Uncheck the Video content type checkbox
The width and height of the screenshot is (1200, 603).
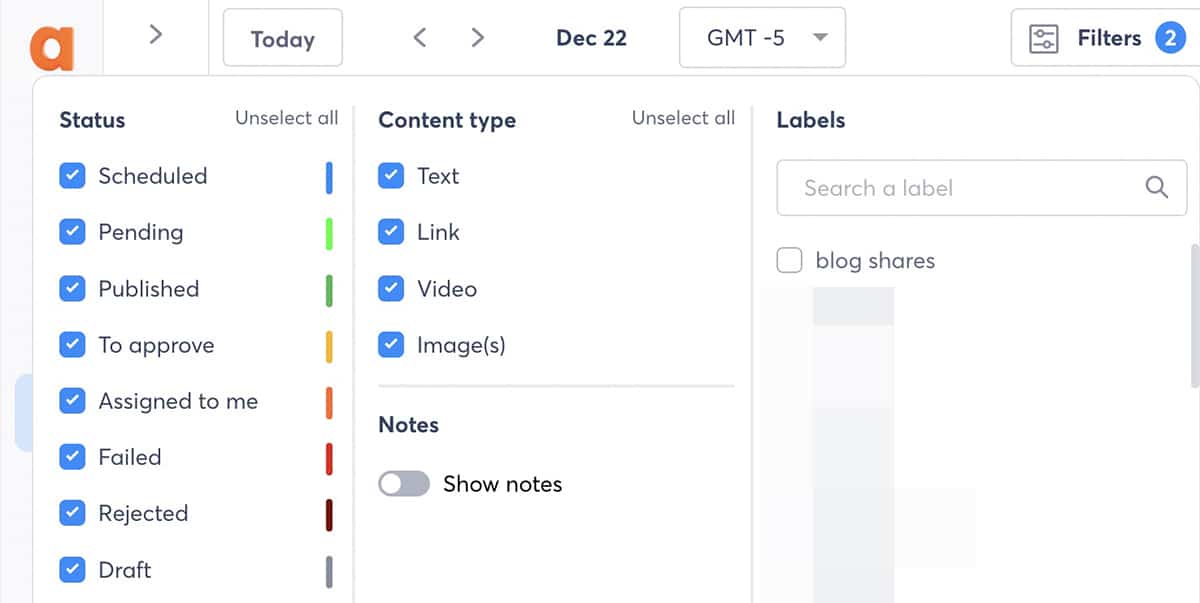pos(390,289)
